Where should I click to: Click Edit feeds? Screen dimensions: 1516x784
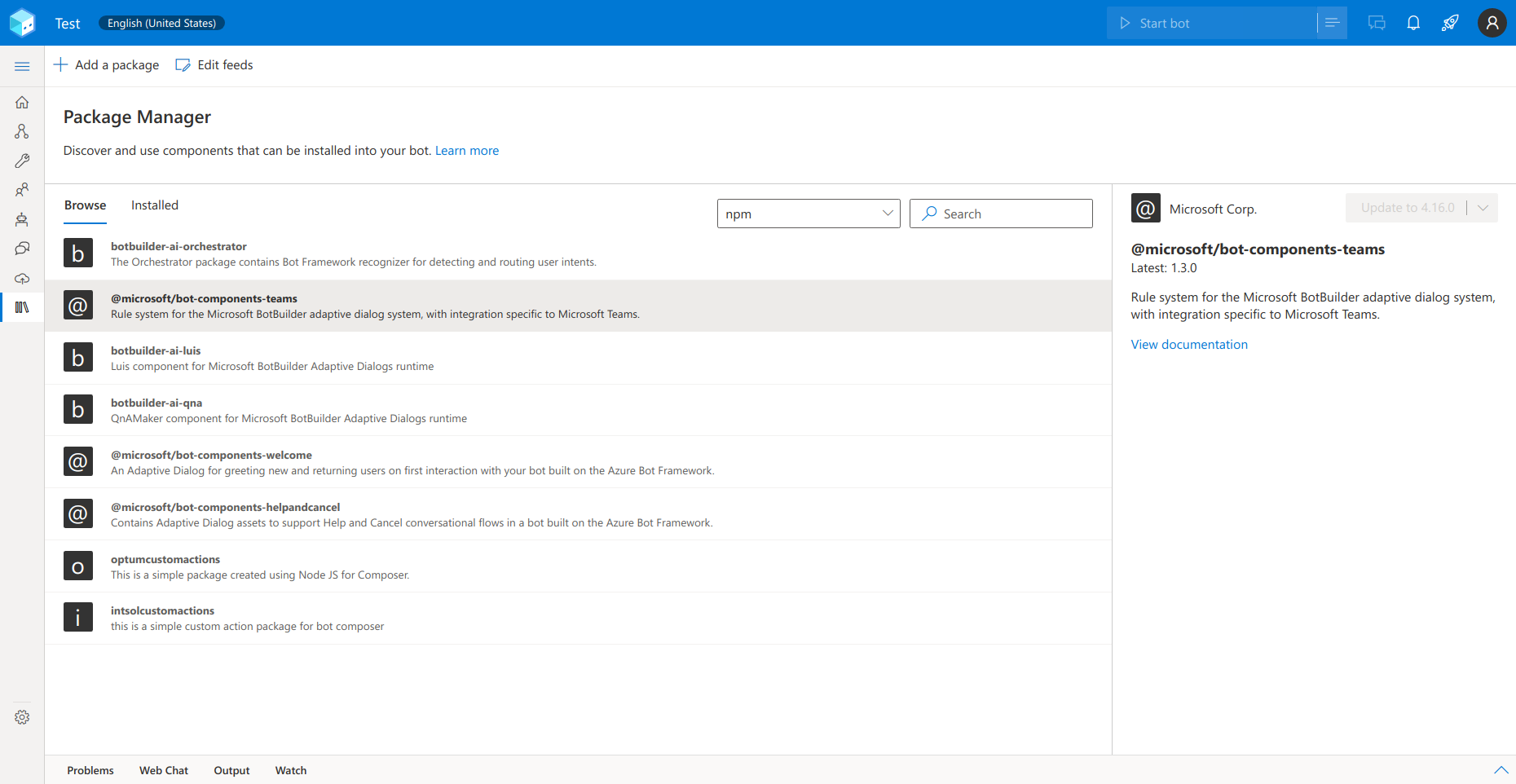tap(214, 65)
